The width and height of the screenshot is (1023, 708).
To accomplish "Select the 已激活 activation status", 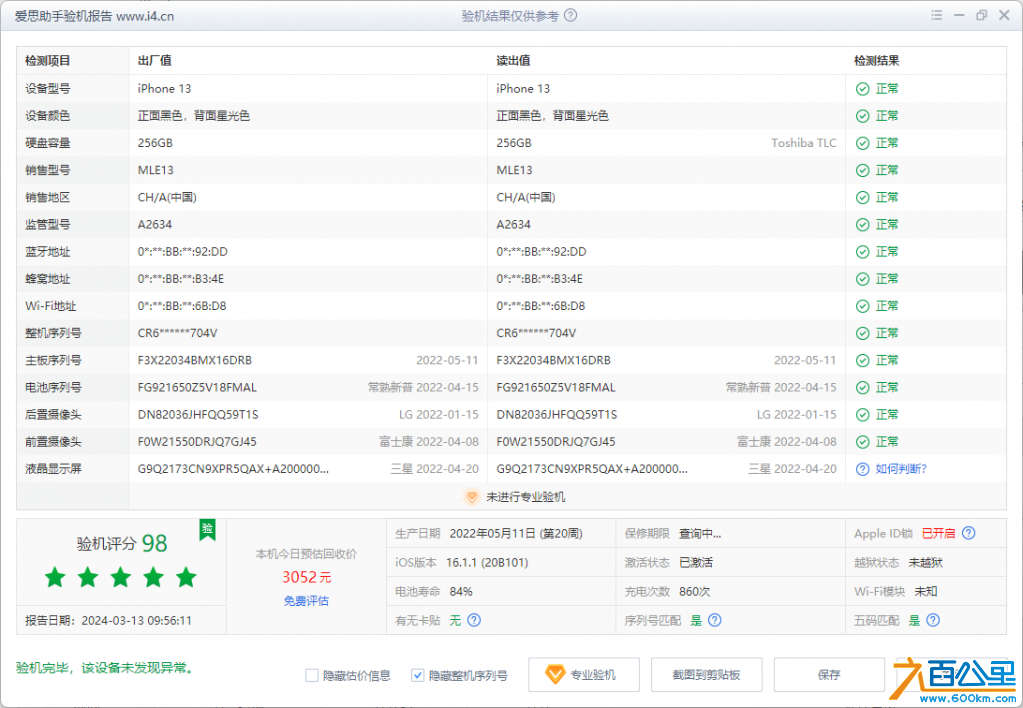I will (695, 562).
